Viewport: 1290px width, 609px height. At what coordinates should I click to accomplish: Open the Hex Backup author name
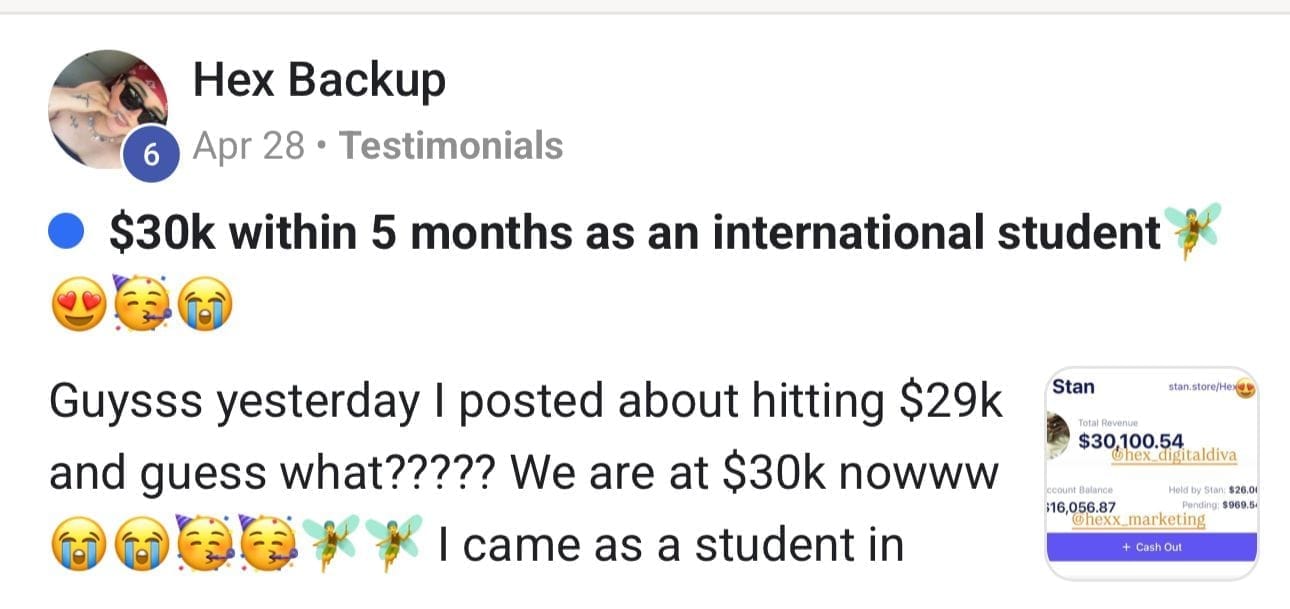pos(319,80)
